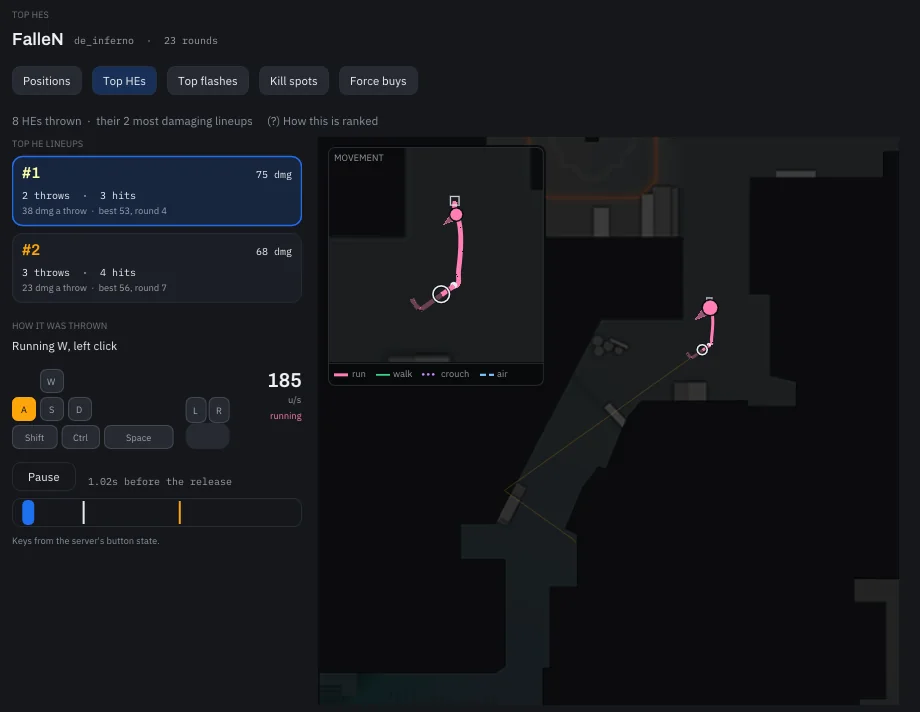Click the mouse body below the L and R buttons
The image size is (920, 712).
click(x=208, y=437)
